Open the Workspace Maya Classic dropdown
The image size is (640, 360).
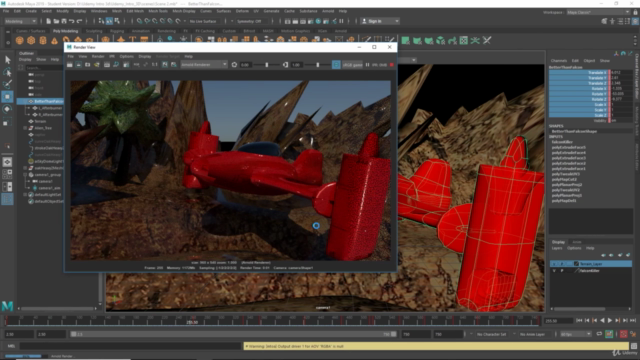598,12
